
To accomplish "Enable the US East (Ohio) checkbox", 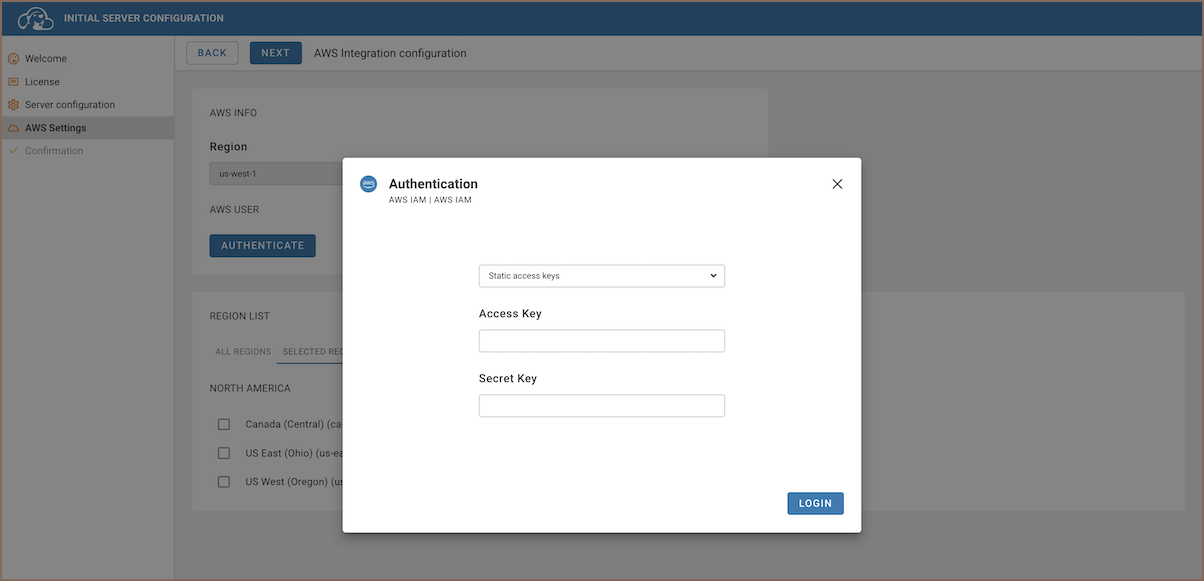I will (x=224, y=453).
